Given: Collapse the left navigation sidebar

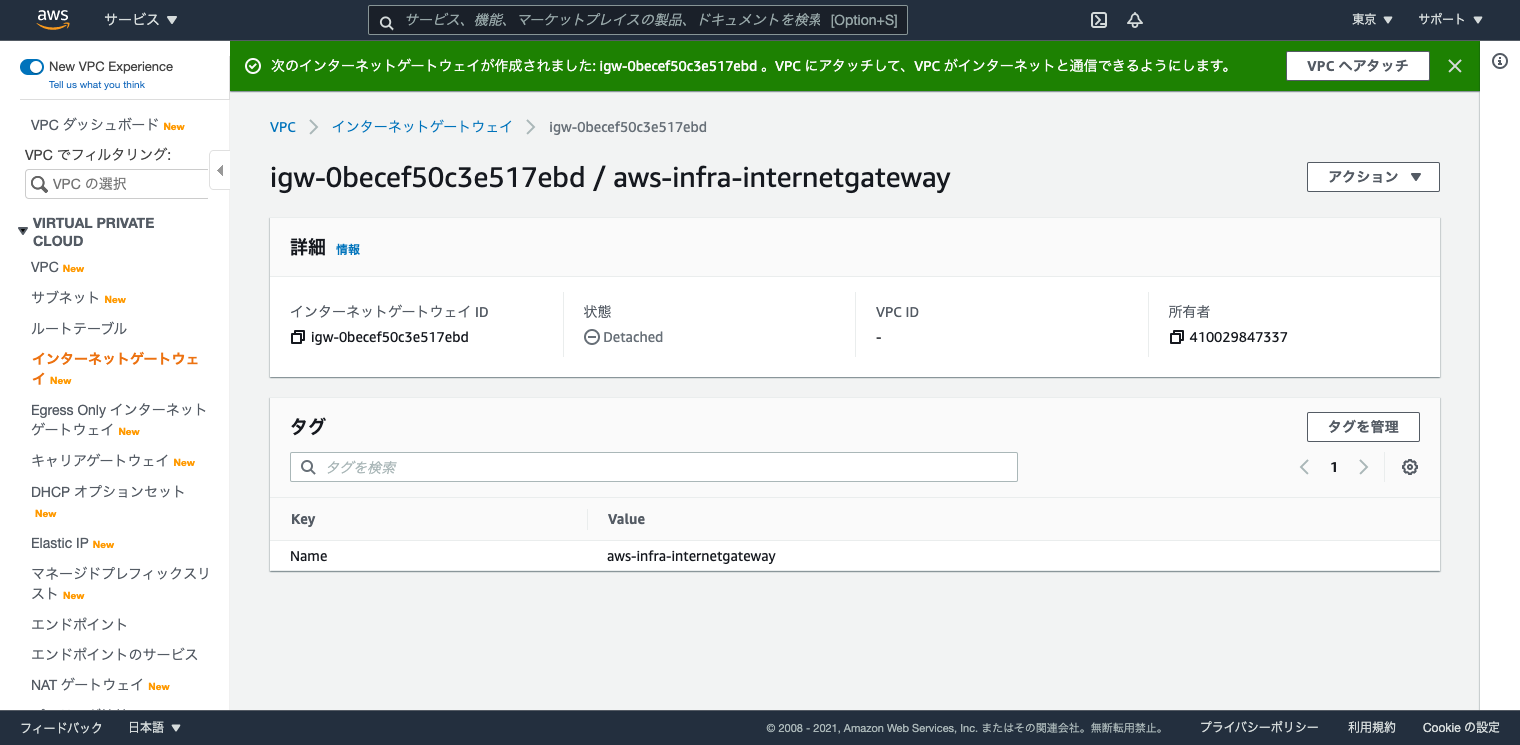Looking at the screenshot, I should click(x=220, y=170).
